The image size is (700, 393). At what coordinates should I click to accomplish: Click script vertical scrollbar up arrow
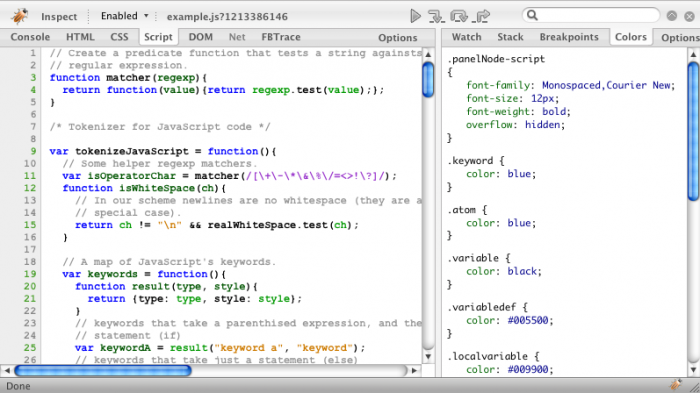[428, 54]
